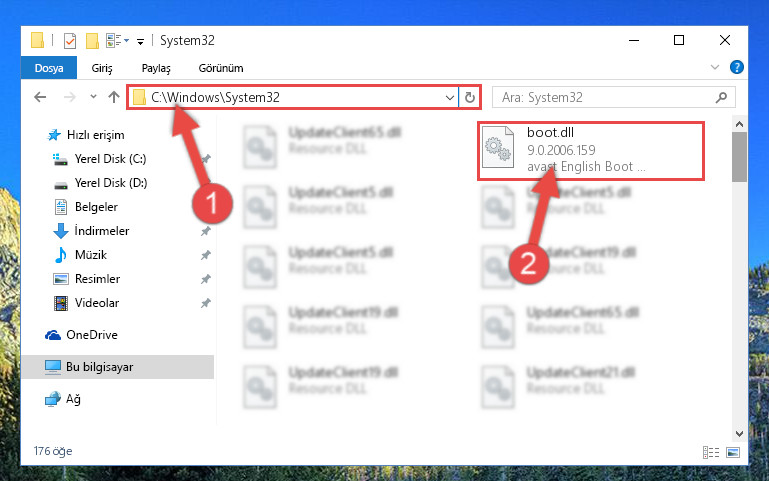The width and height of the screenshot is (769, 481).
Task: Click the search magnifier icon
Action: 721,98
